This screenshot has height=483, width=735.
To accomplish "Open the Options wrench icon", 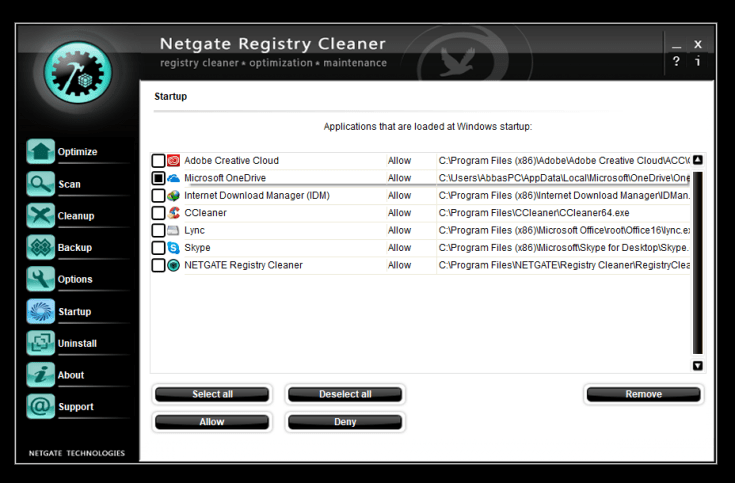I will click(40, 279).
